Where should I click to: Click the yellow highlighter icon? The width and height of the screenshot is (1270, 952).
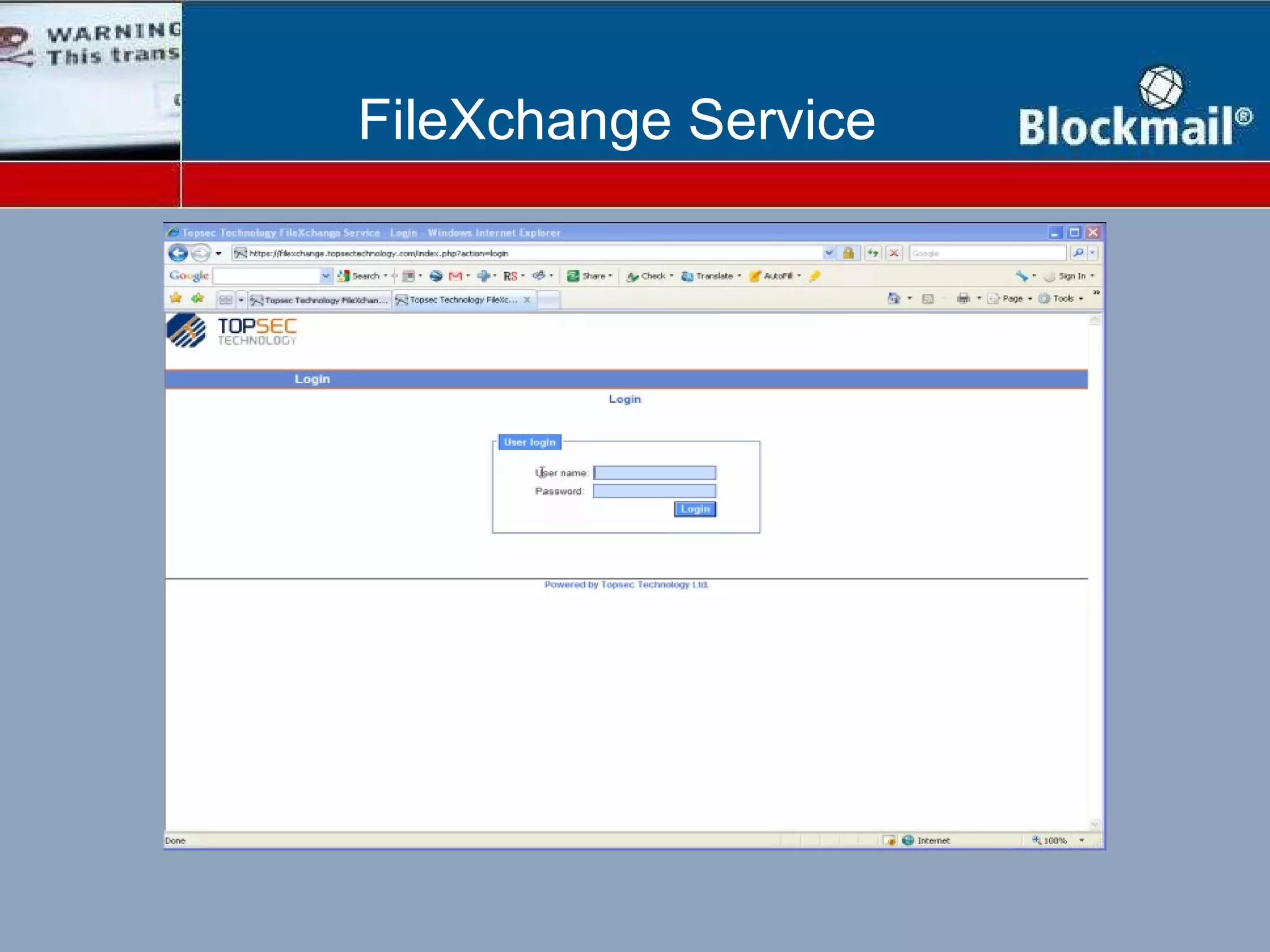tap(815, 276)
